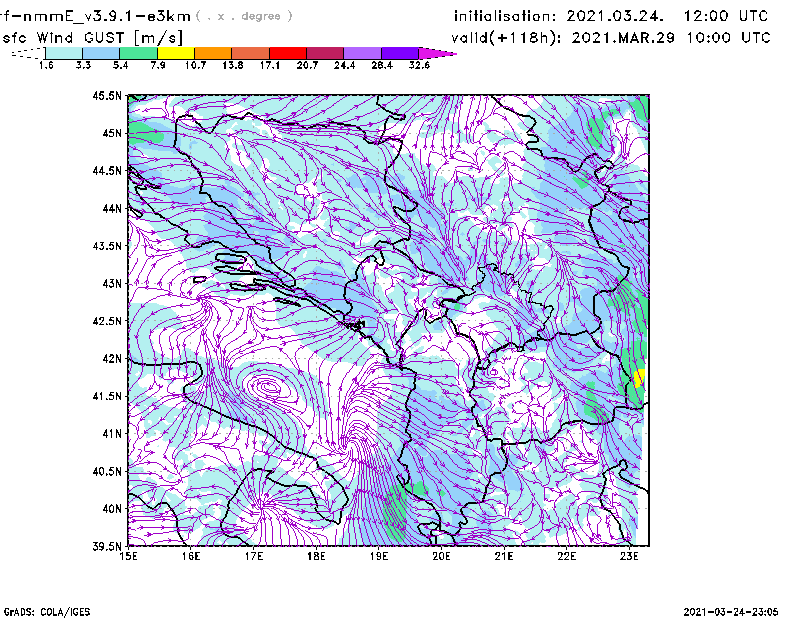The height and width of the screenshot is (618, 800).
Task: Click the 39.5N latitude label
Action: [x=107, y=547]
